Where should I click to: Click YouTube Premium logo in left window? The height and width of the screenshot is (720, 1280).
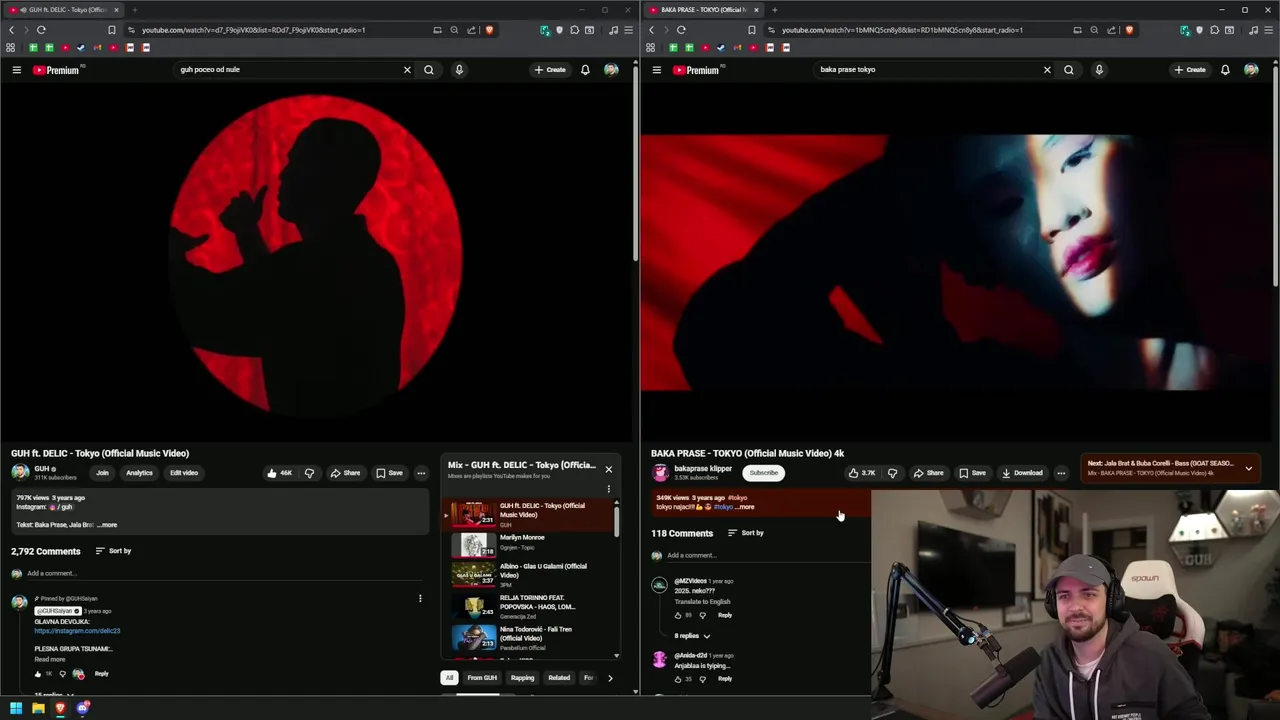56,70
